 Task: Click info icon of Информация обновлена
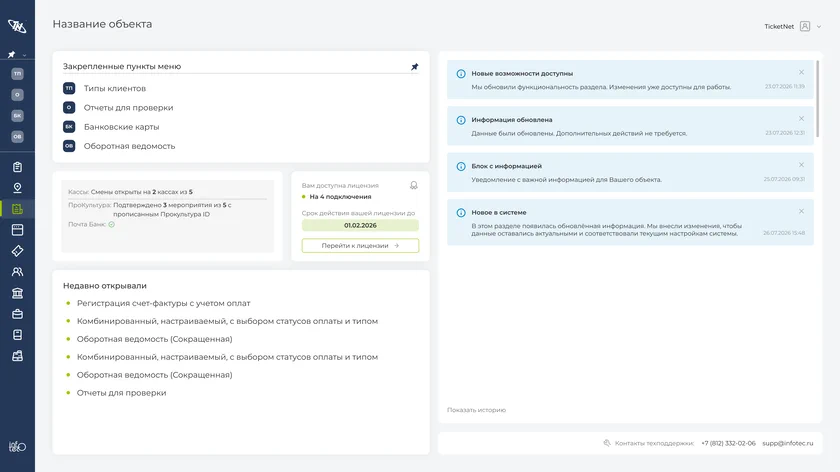[461, 120]
